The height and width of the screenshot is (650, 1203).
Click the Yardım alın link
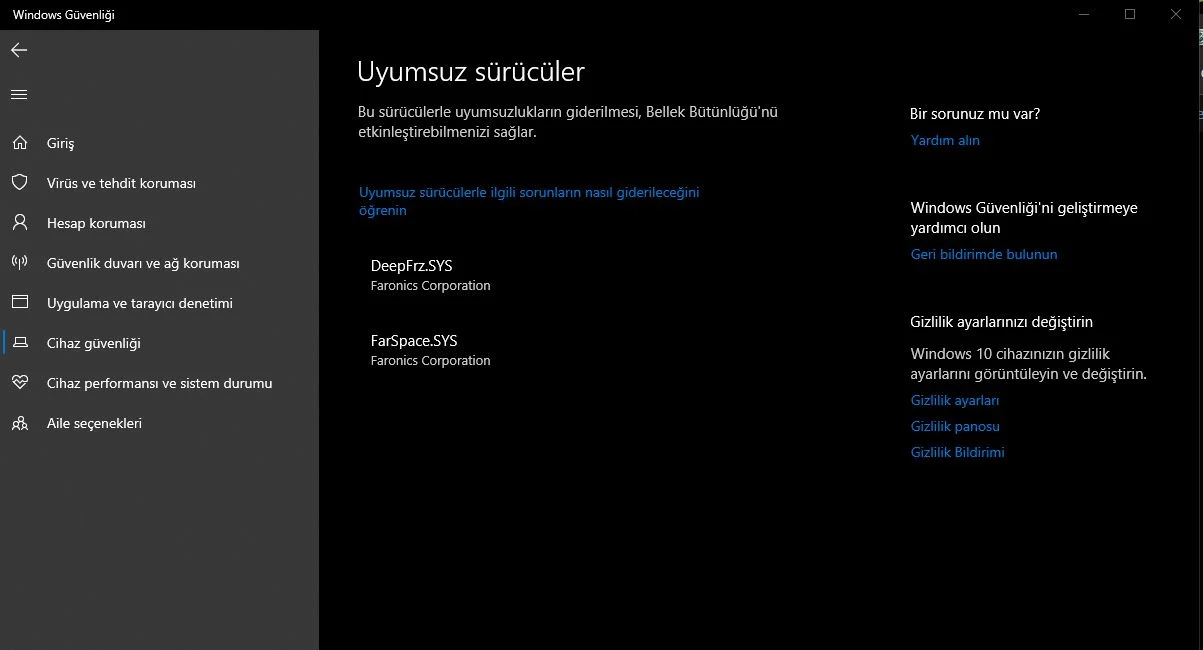click(945, 140)
